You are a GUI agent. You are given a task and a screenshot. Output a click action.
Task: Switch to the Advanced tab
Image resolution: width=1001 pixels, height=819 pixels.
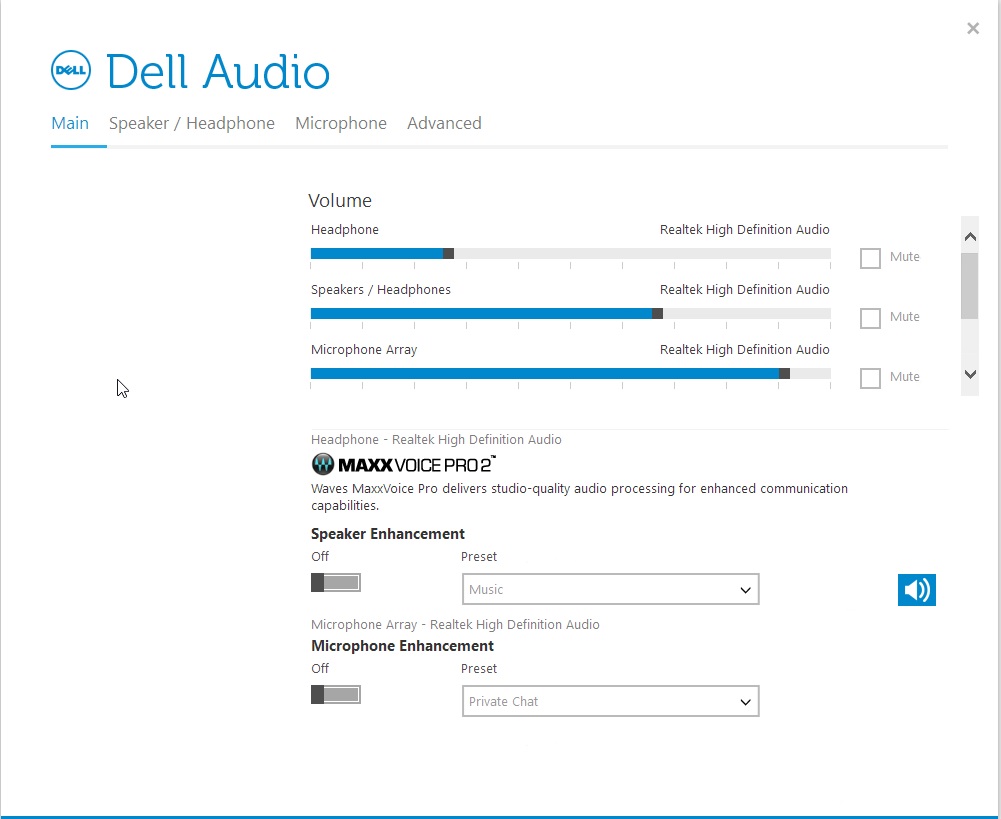pos(444,123)
